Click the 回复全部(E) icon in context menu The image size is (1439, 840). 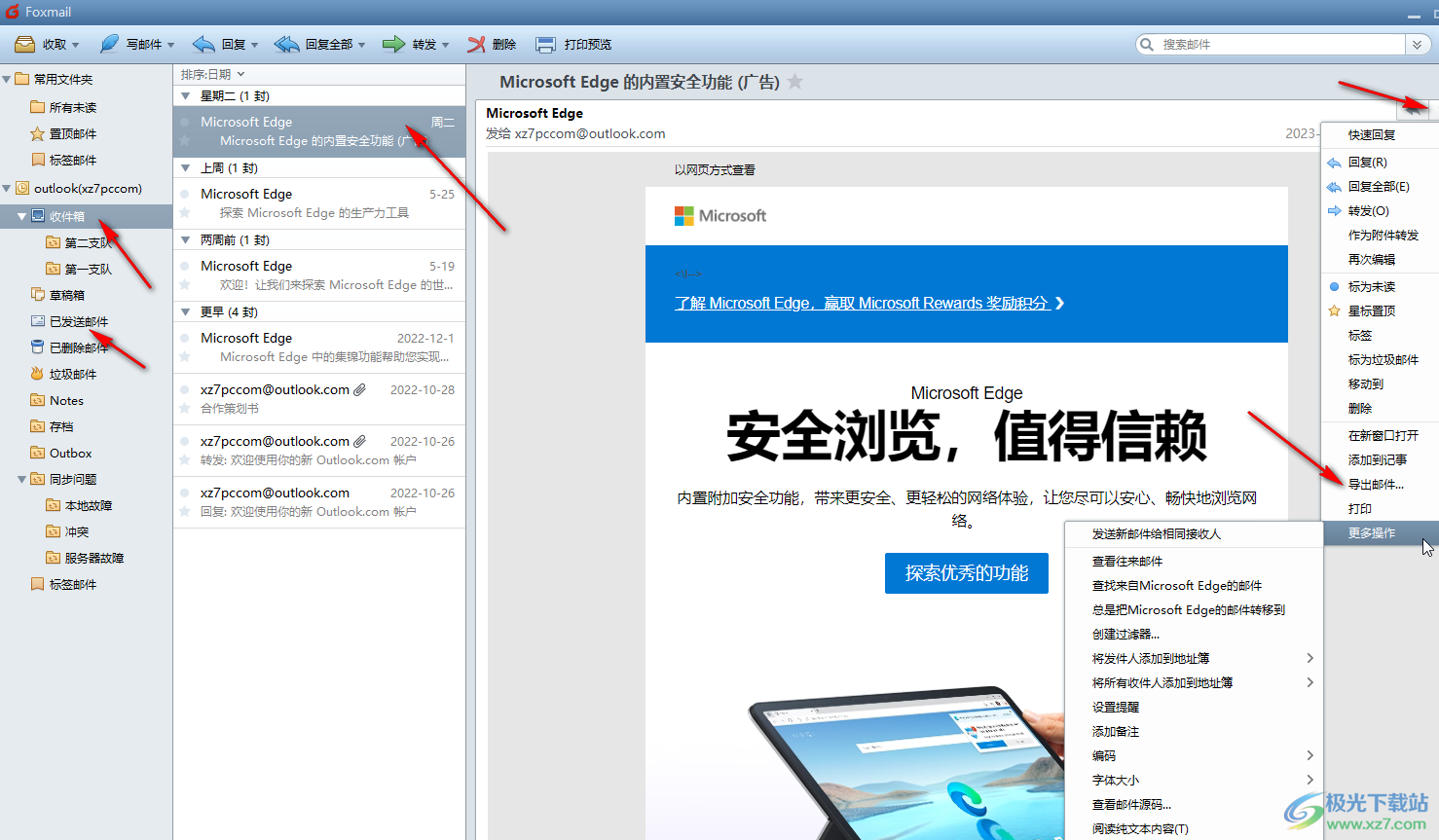pos(1334,187)
